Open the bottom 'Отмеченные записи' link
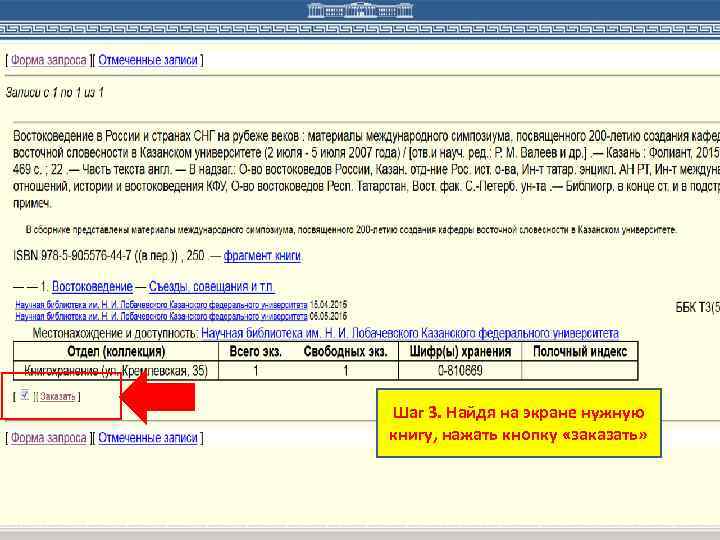The width and height of the screenshot is (720, 540). [x=148, y=438]
